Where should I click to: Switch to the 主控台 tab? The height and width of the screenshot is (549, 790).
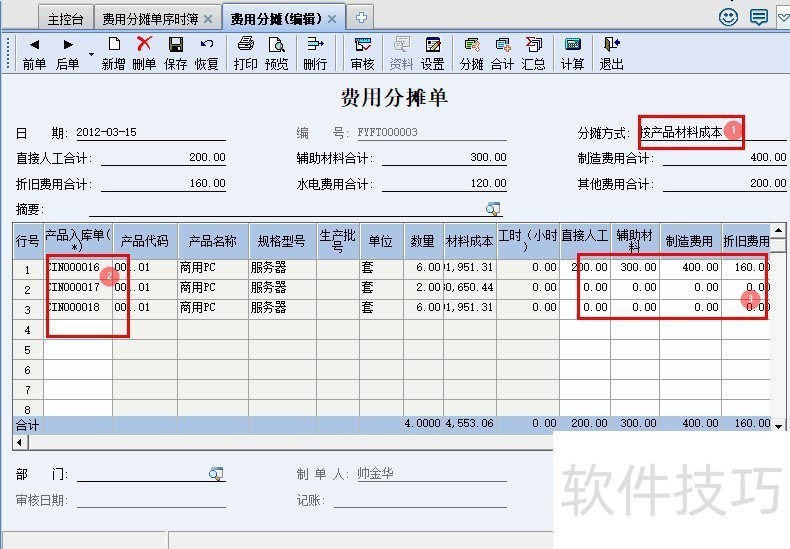66,18
